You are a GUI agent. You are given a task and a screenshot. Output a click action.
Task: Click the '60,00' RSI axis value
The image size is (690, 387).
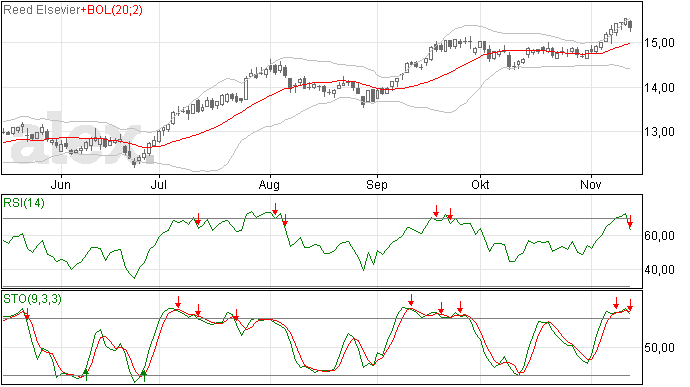tap(659, 236)
